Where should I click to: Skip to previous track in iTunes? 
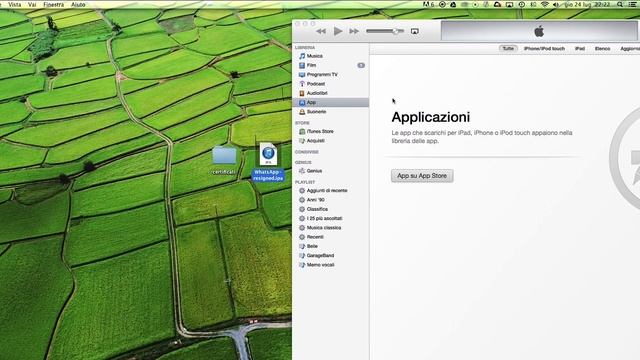coord(321,31)
